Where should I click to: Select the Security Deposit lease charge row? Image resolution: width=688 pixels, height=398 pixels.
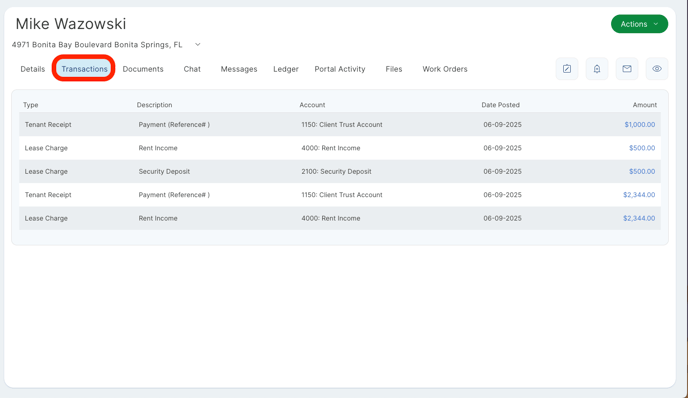340,172
